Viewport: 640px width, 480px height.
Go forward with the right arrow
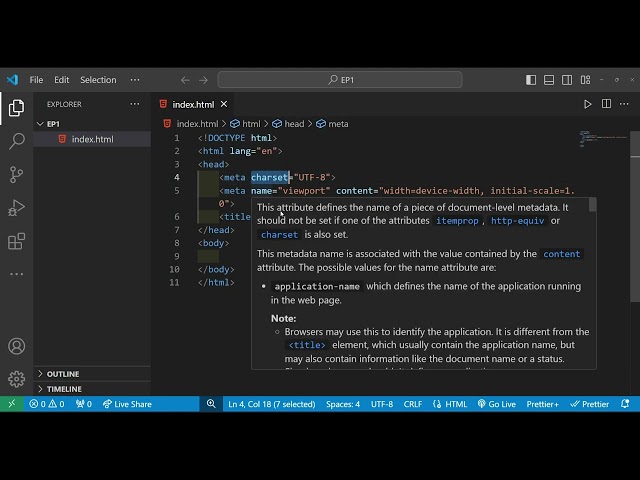[x=203, y=80]
